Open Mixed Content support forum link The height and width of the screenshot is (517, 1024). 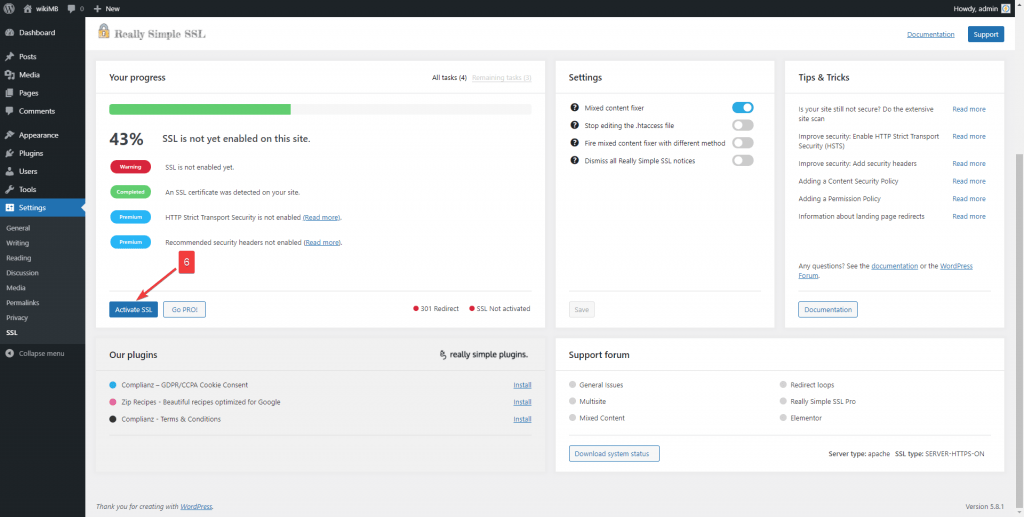pos(602,418)
